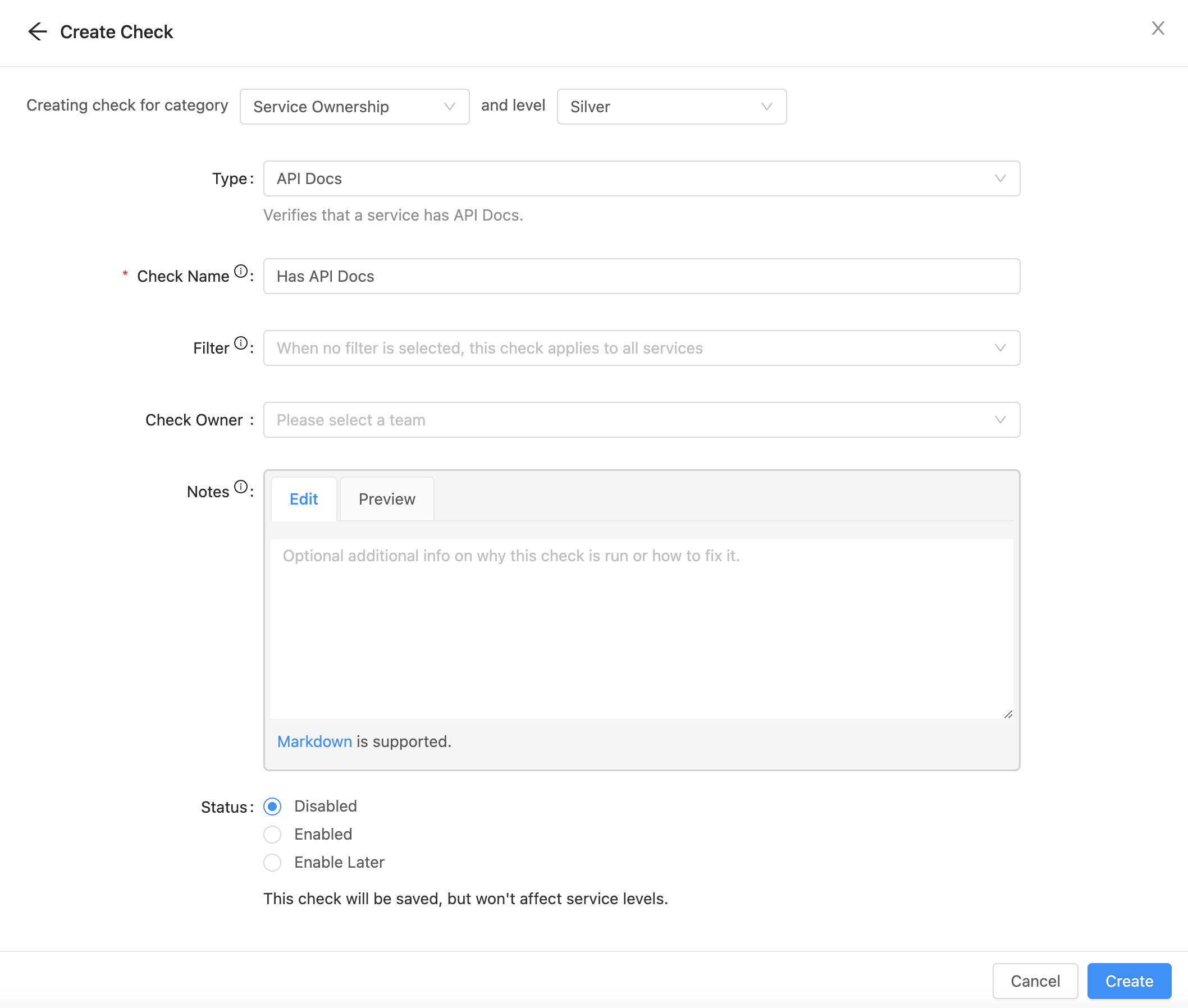Open info tooltip next to Notes label
Image resolution: width=1188 pixels, height=1008 pixels.
coord(241,487)
